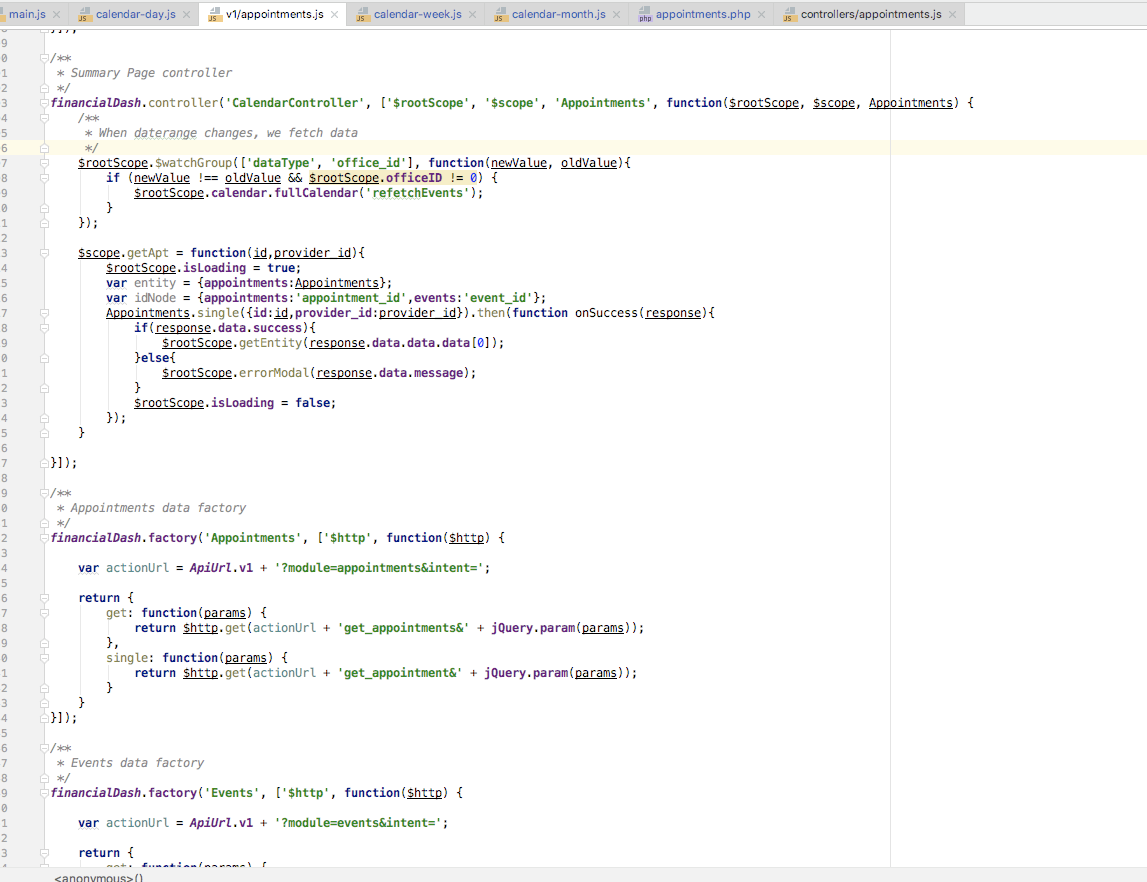
Task: Click the JS icon on calendar-month.js tab
Action: coord(500,15)
